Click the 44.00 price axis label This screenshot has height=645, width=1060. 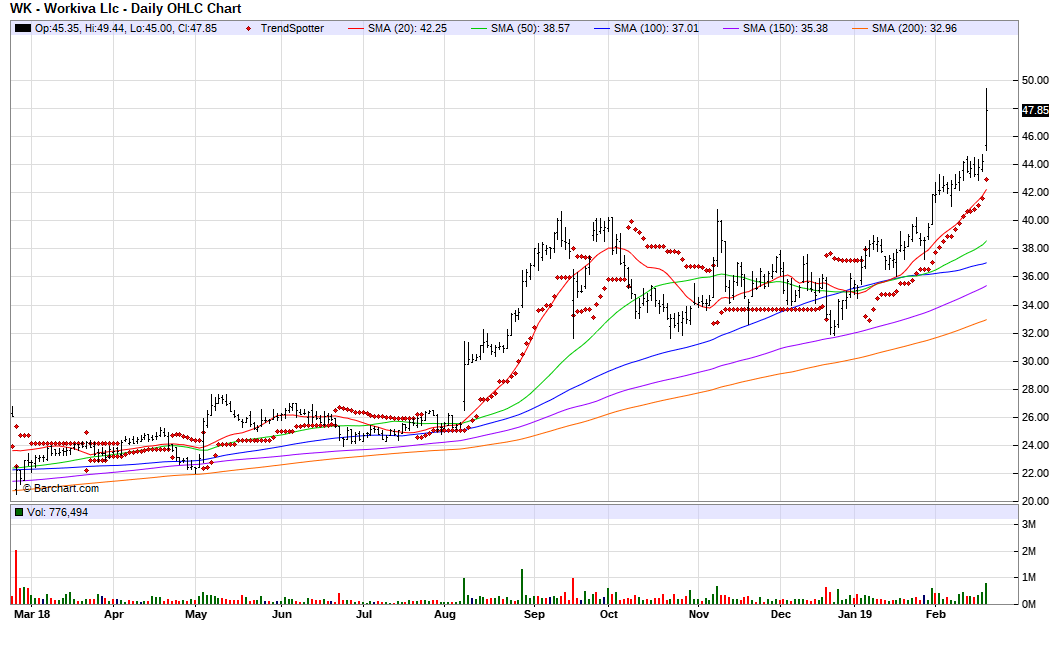pyautogui.click(x=1035, y=164)
